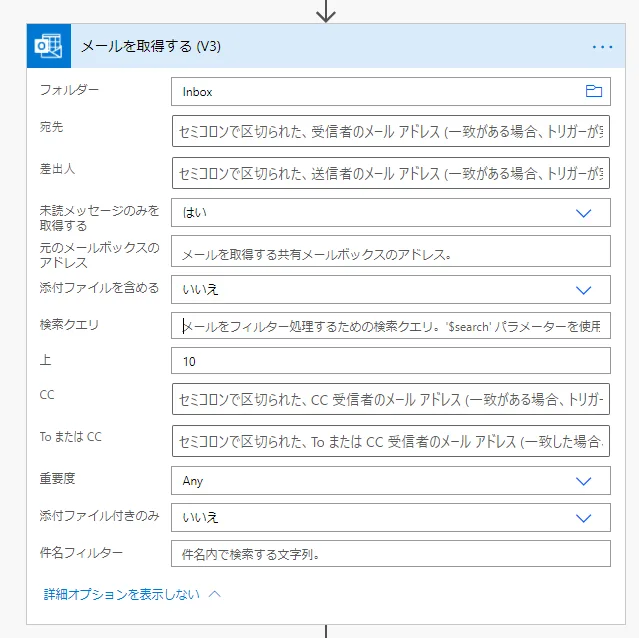Focus the 元のメールボックスのアドレス field
639x638 pixels.
(x=390, y=253)
